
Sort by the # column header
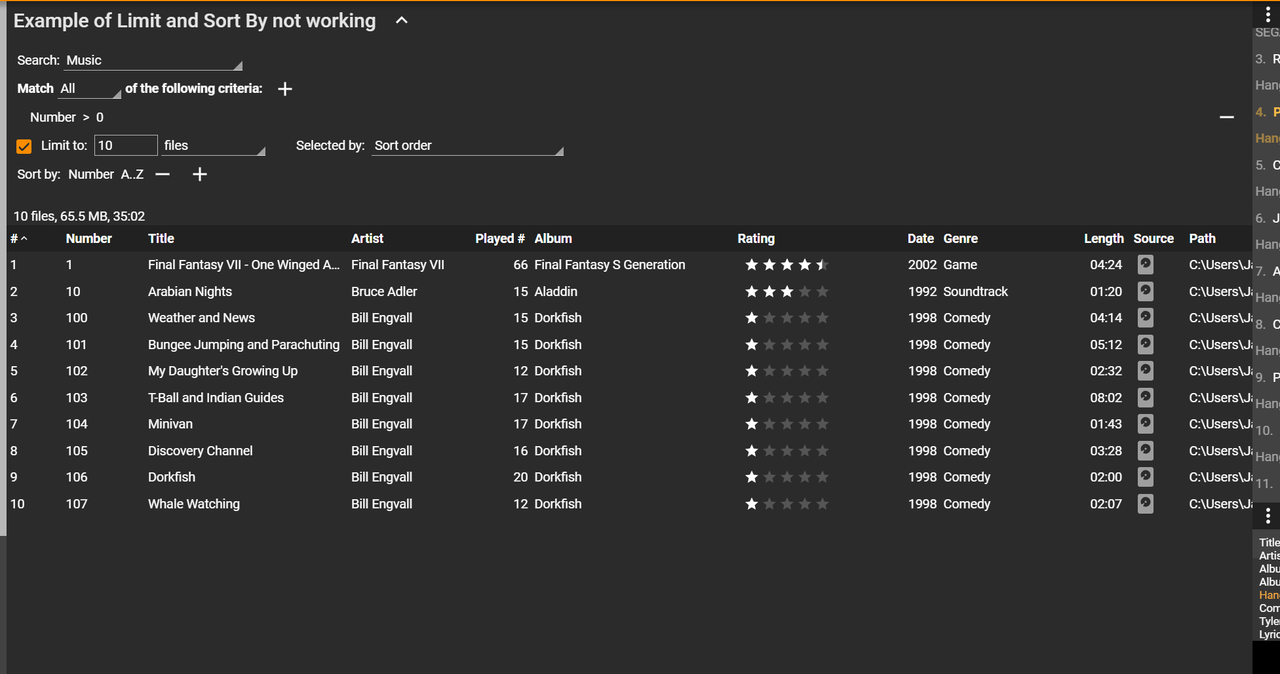coord(19,238)
